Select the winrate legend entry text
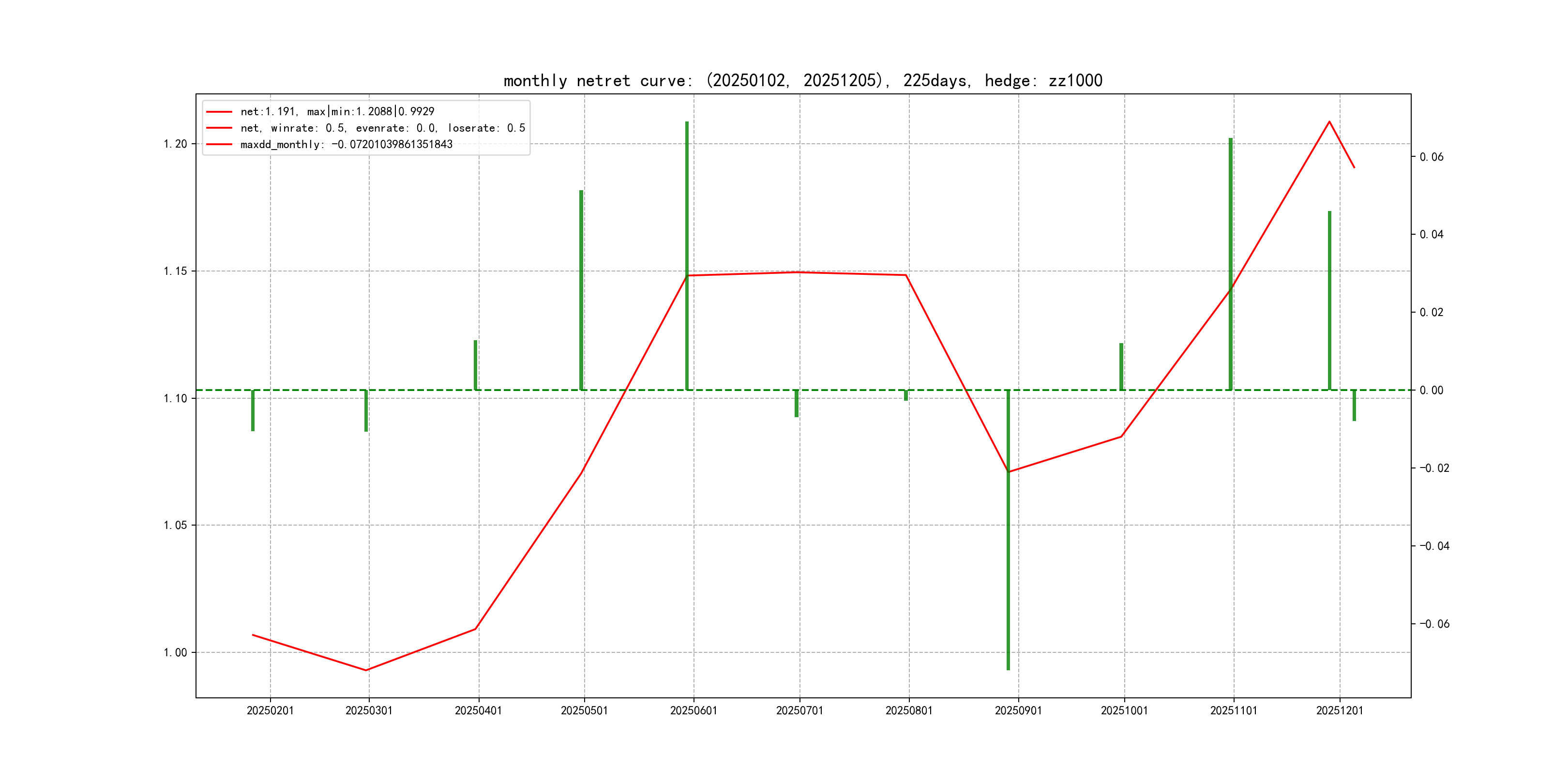Screen dimensions: 1568x784 click(x=382, y=128)
